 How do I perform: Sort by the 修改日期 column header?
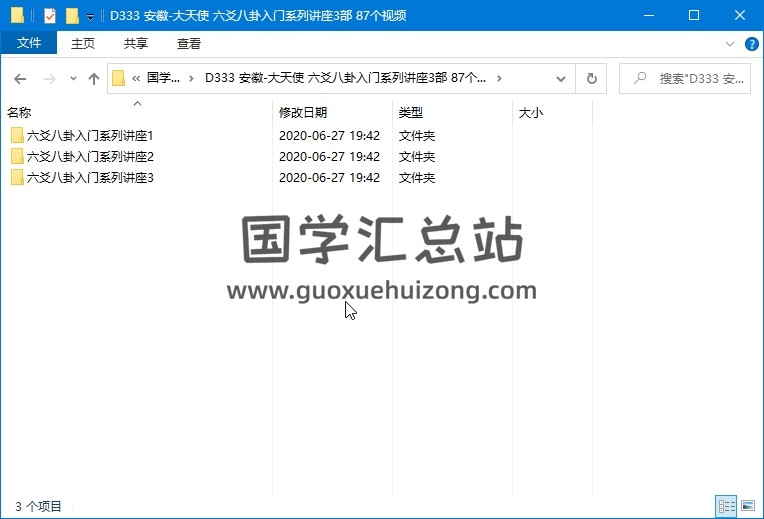pyautogui.click(x=303, y=113)
